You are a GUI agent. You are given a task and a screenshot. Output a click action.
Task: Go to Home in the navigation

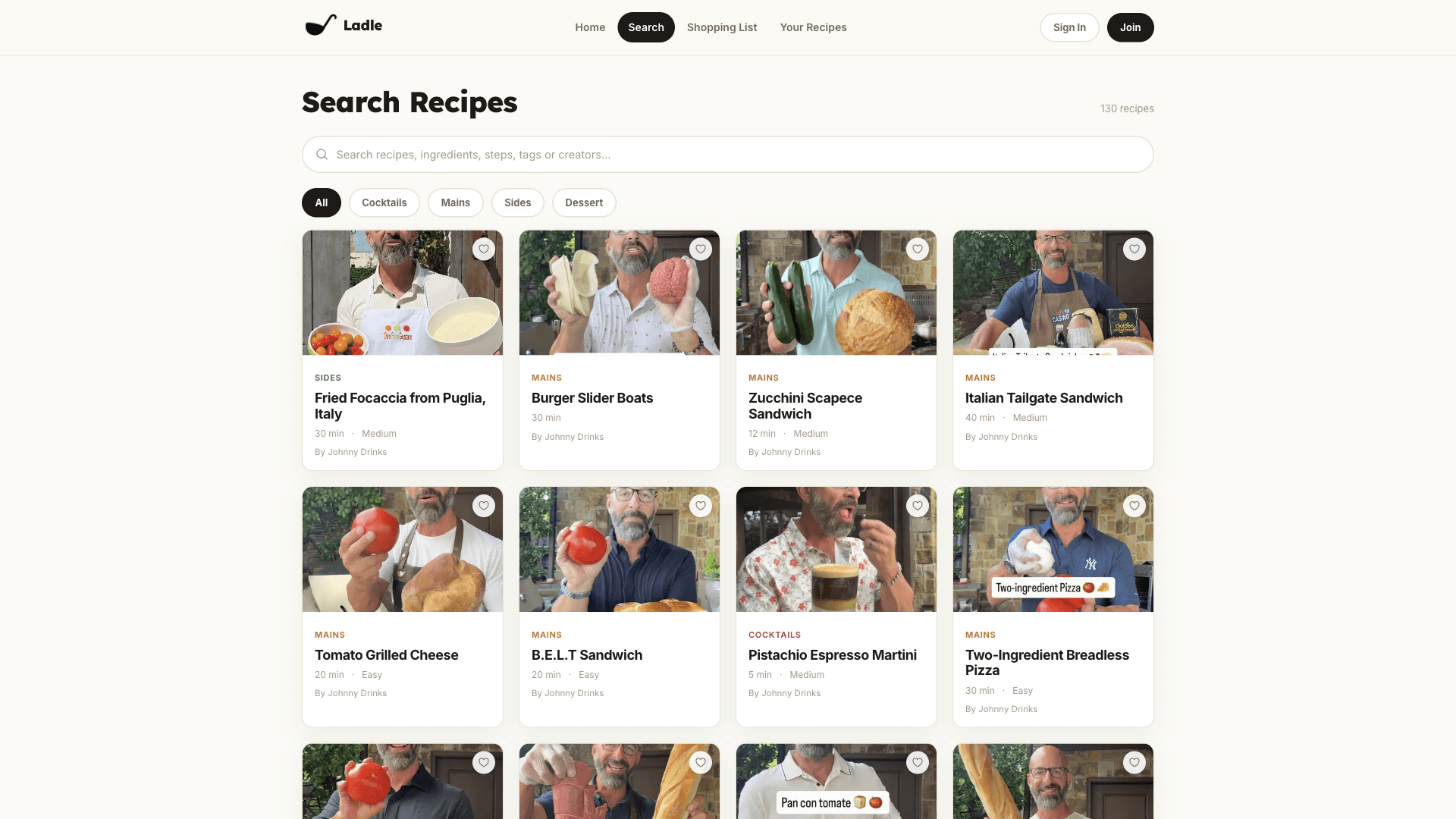coord(590,27)
